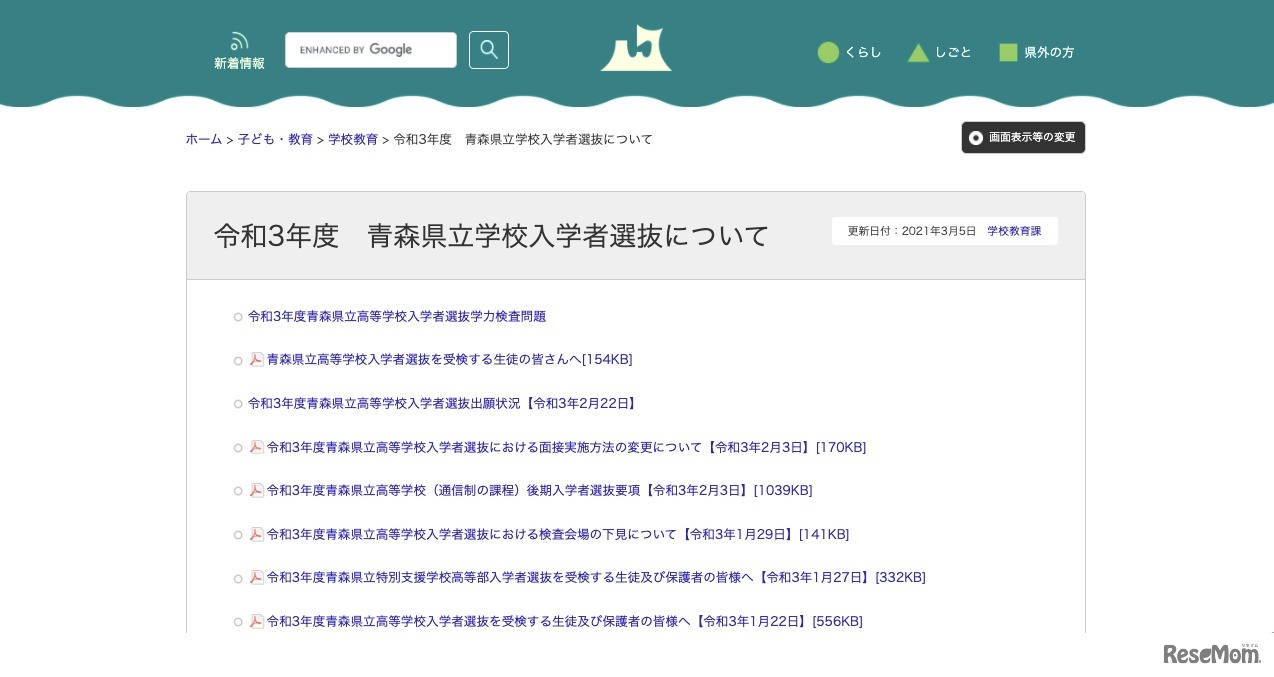Open 子ども・教育 breadcrumb link

coord(274,140)
